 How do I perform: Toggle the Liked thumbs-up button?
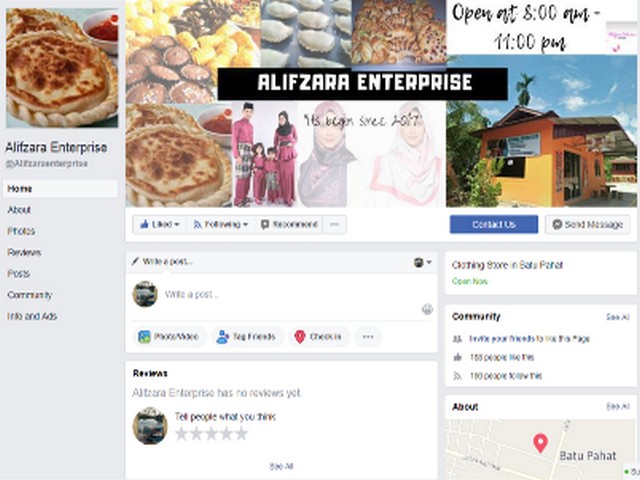pos(160,224)
